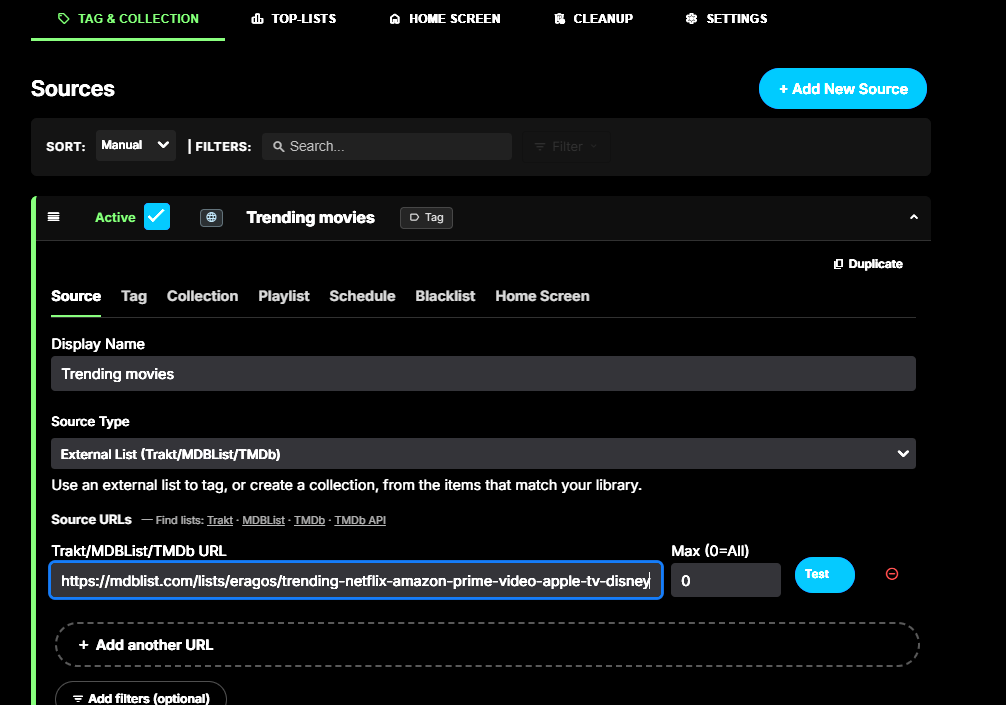Click the Display Name input field
1006x705 pixels.
[483, 373]
